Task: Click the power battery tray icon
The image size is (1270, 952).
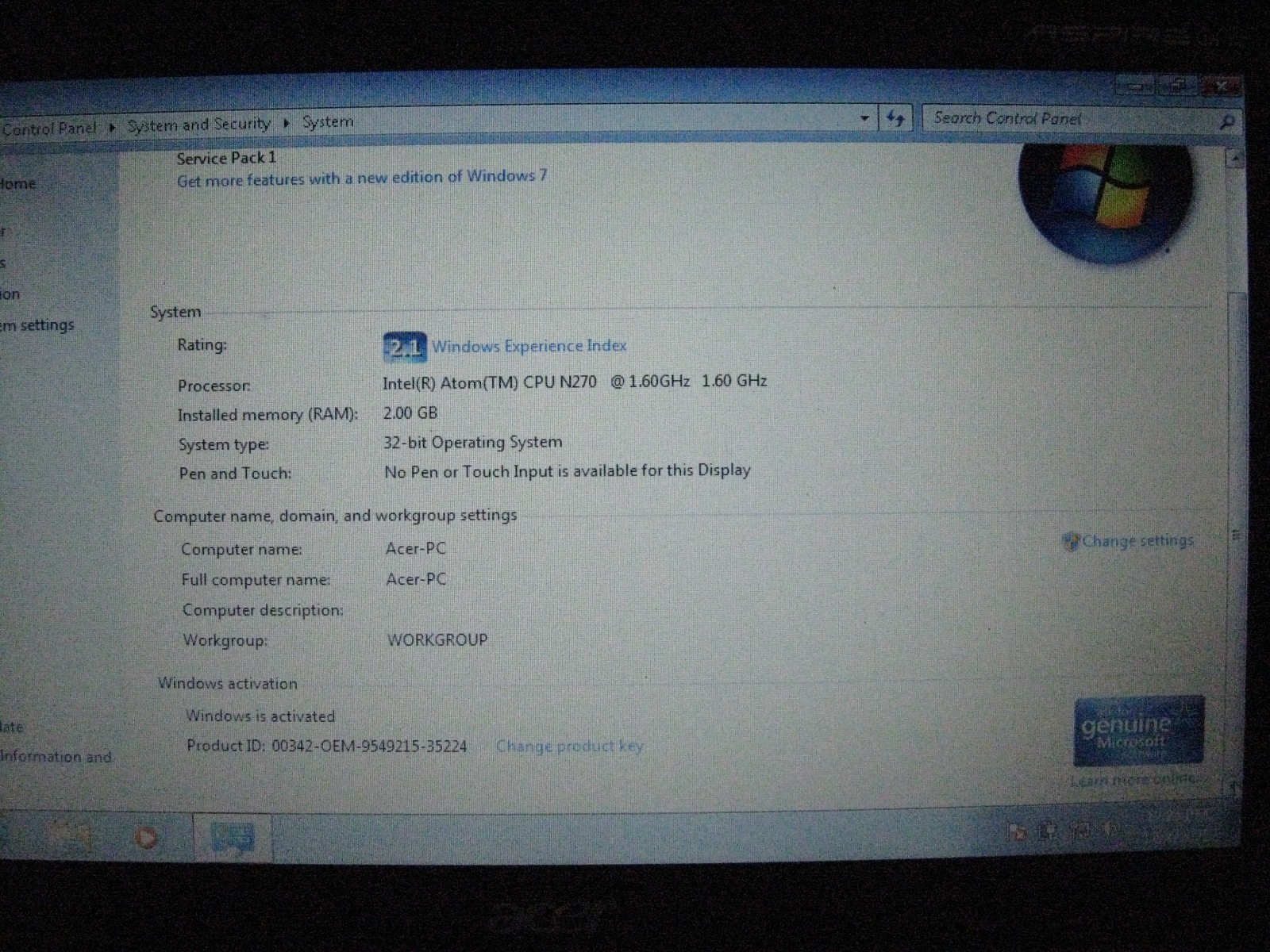Action: coord(1049,831)
